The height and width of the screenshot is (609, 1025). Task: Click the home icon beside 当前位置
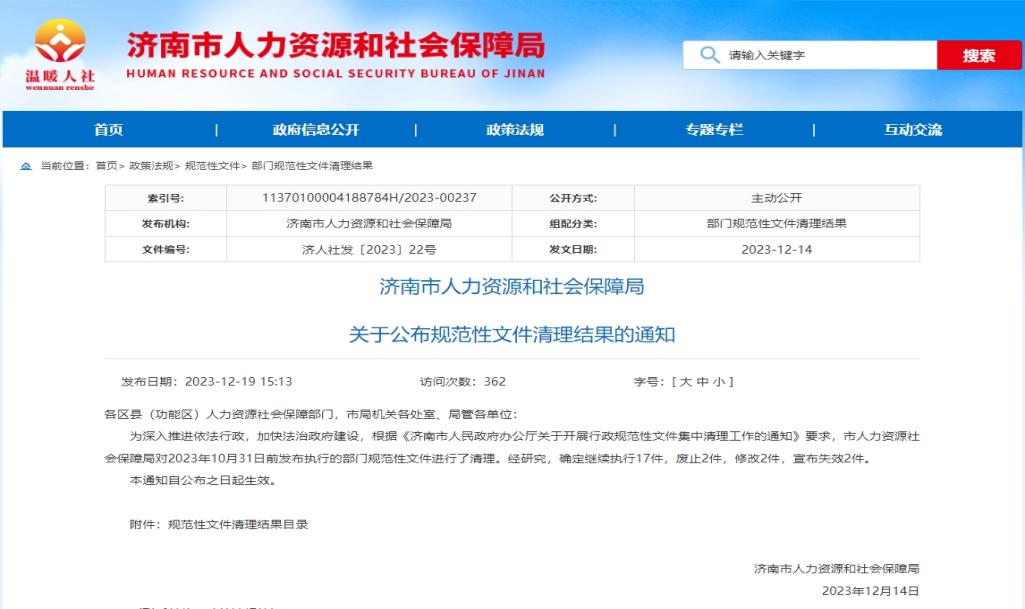point(26,166)
